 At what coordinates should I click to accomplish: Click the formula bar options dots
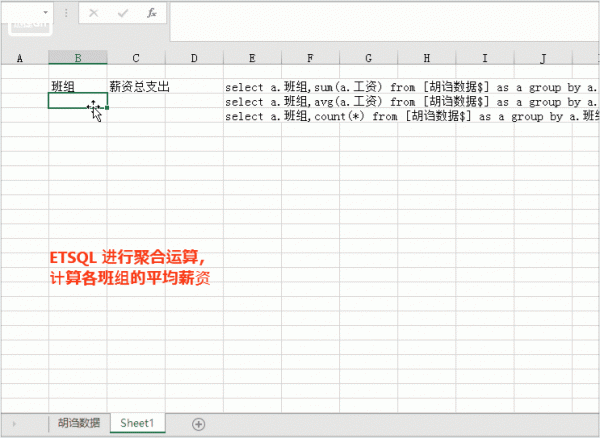66,13
